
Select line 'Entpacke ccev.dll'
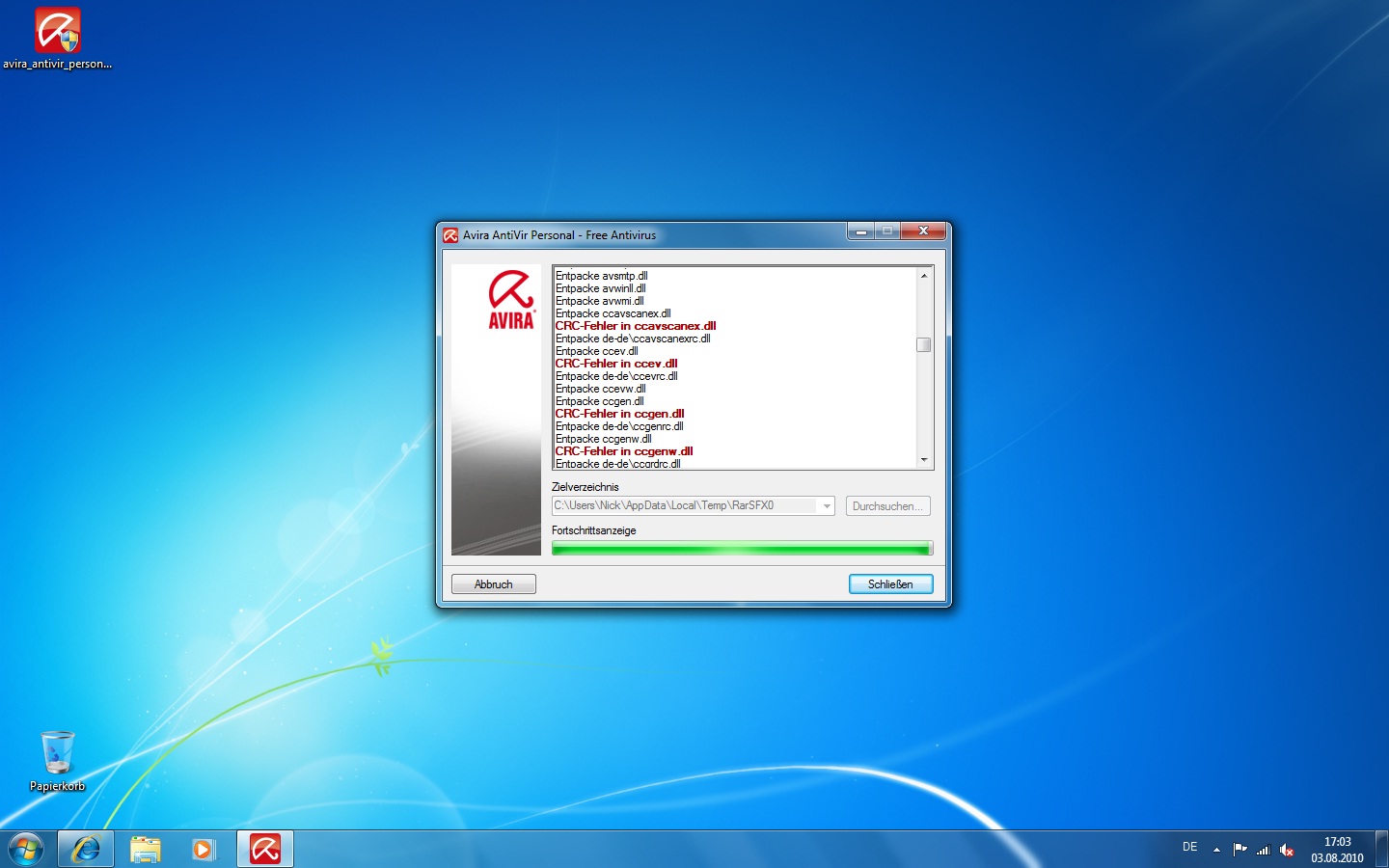(x=596, y=351)
